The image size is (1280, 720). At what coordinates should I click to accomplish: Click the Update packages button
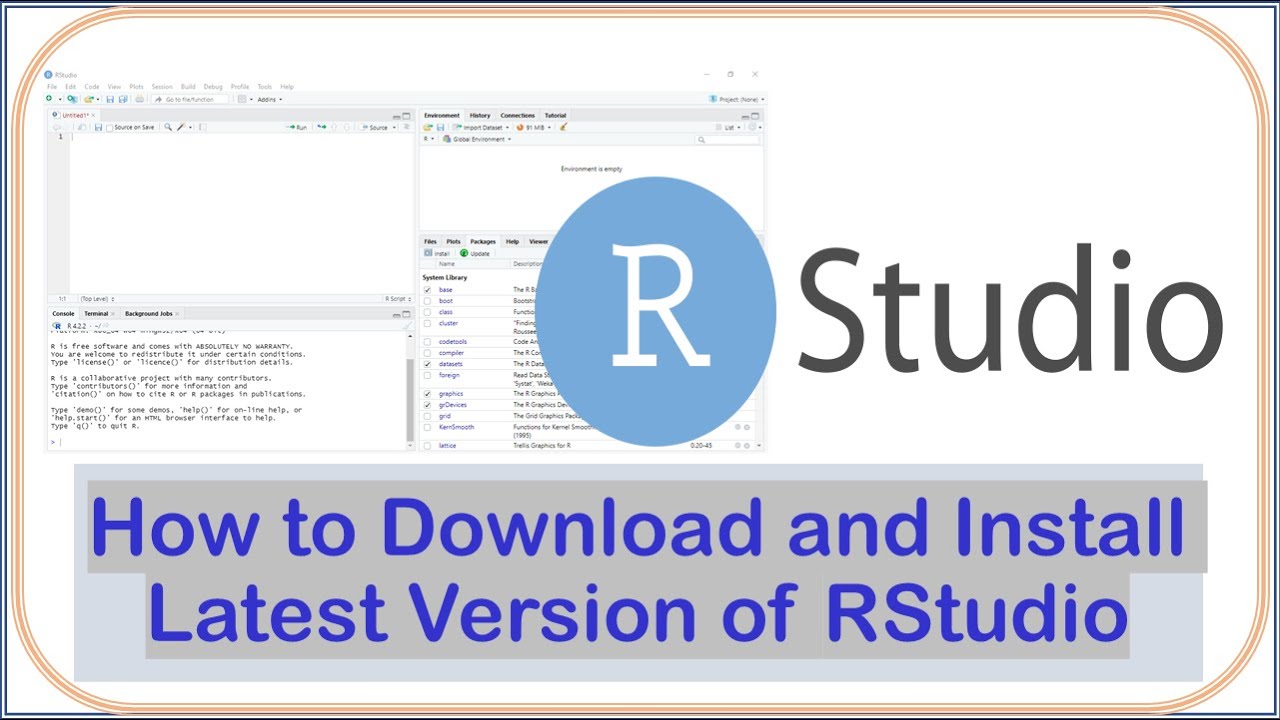[474, 253]
